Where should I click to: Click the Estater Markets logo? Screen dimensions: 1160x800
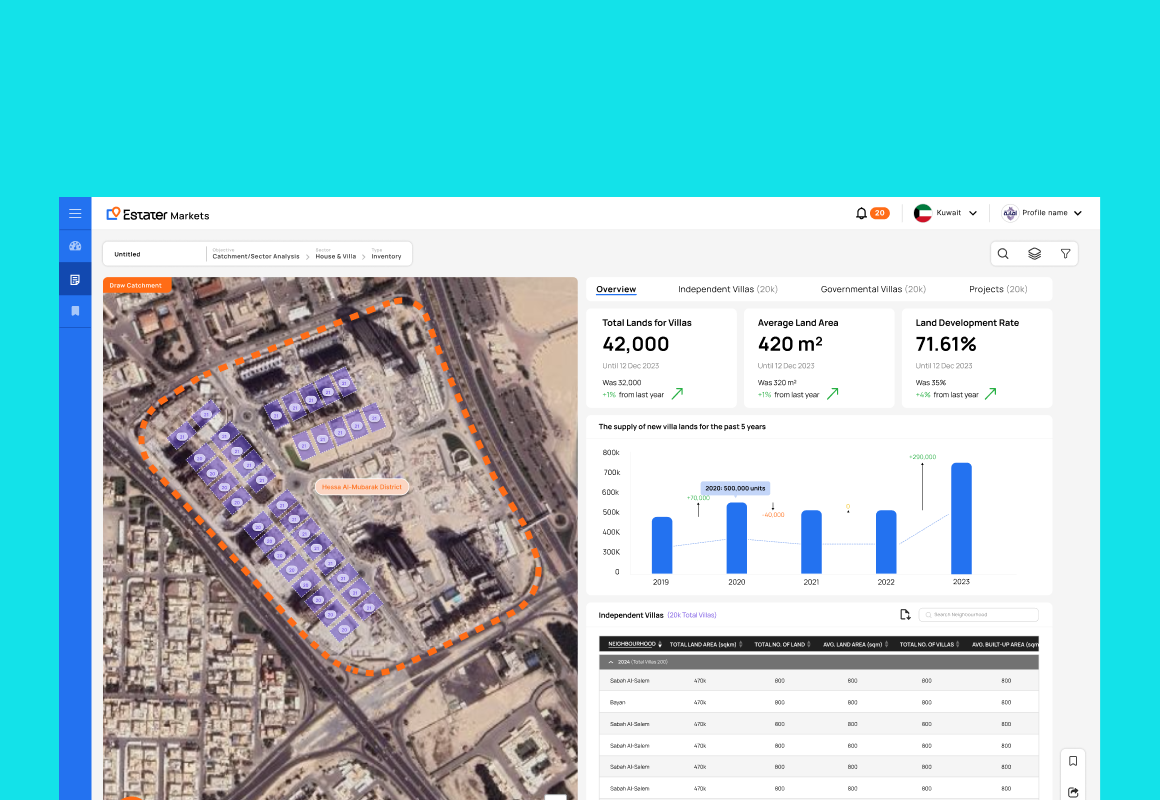pos(158,215)
